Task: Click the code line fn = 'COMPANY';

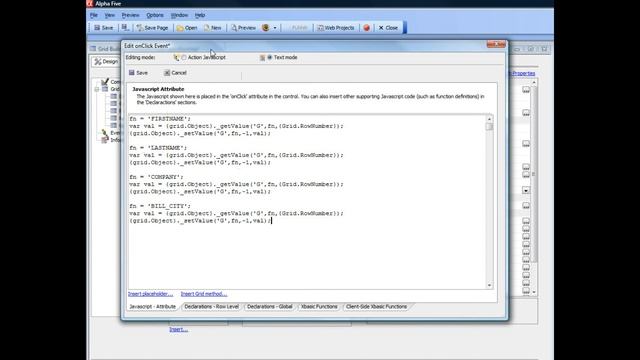Action: (156, 177)
